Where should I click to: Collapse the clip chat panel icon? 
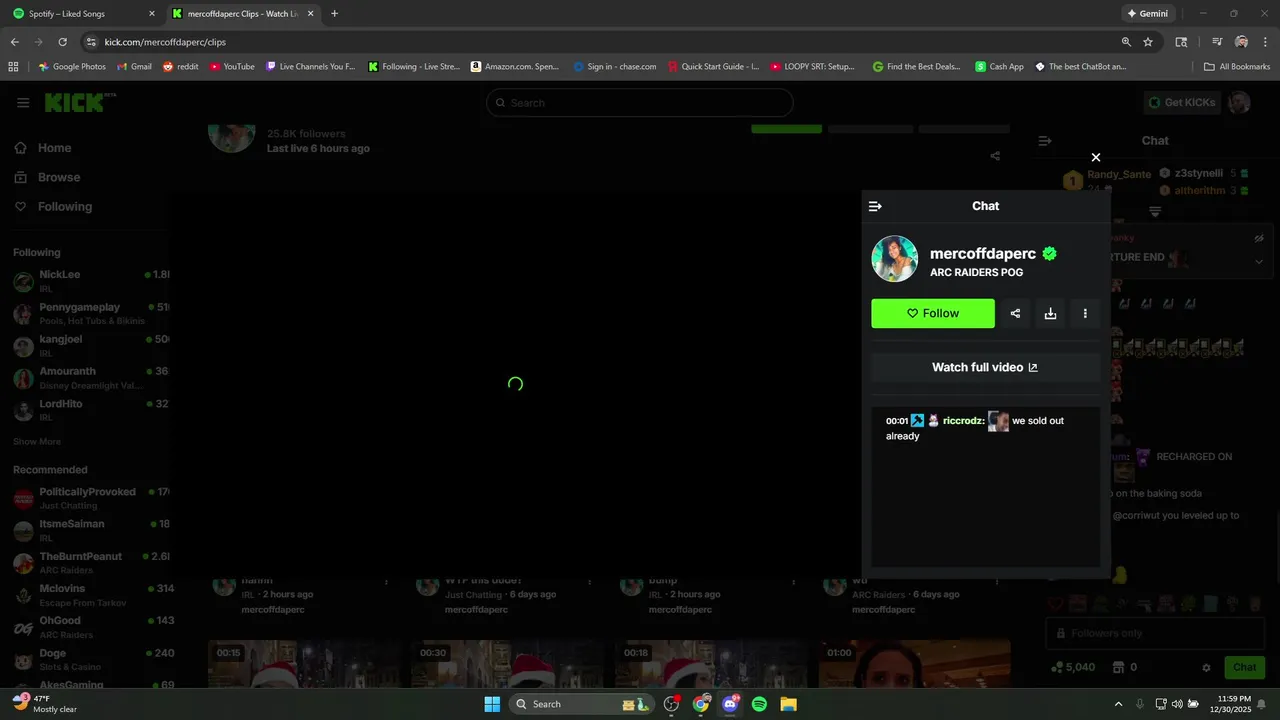click(x=875, y=206)
